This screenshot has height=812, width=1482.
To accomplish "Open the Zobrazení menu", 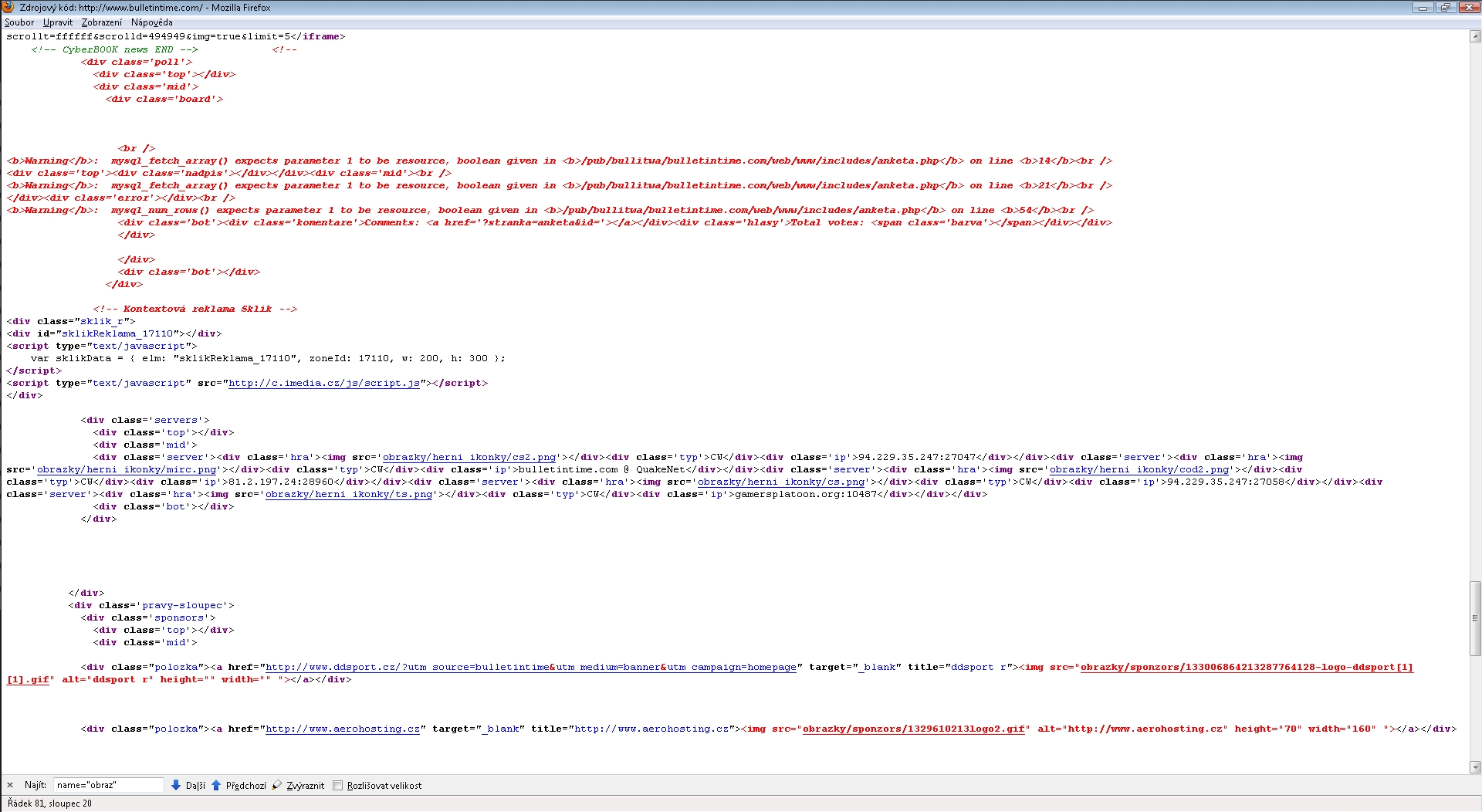I will (101, 22).
